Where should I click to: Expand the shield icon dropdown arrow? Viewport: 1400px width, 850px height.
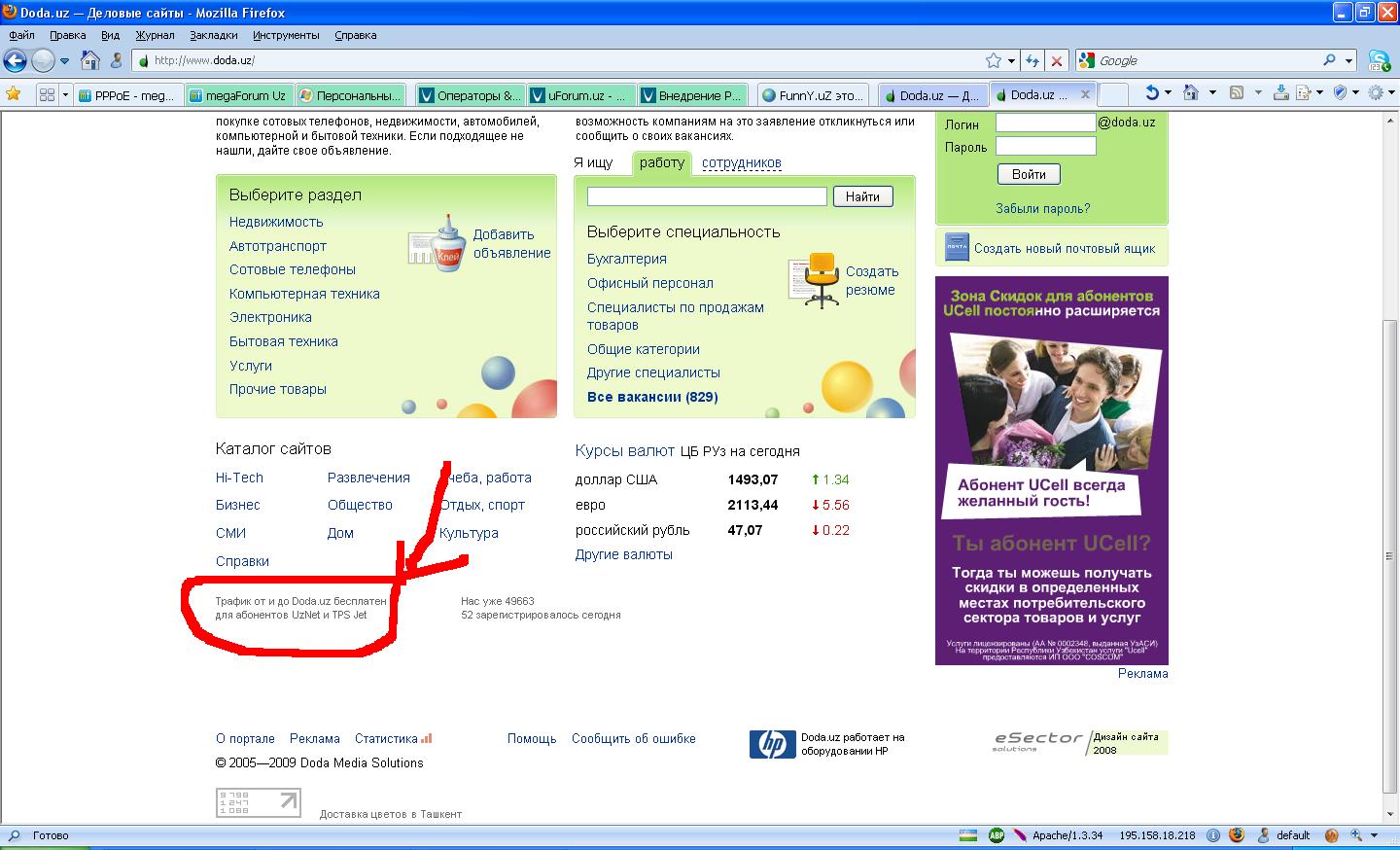click(1355, 93)
